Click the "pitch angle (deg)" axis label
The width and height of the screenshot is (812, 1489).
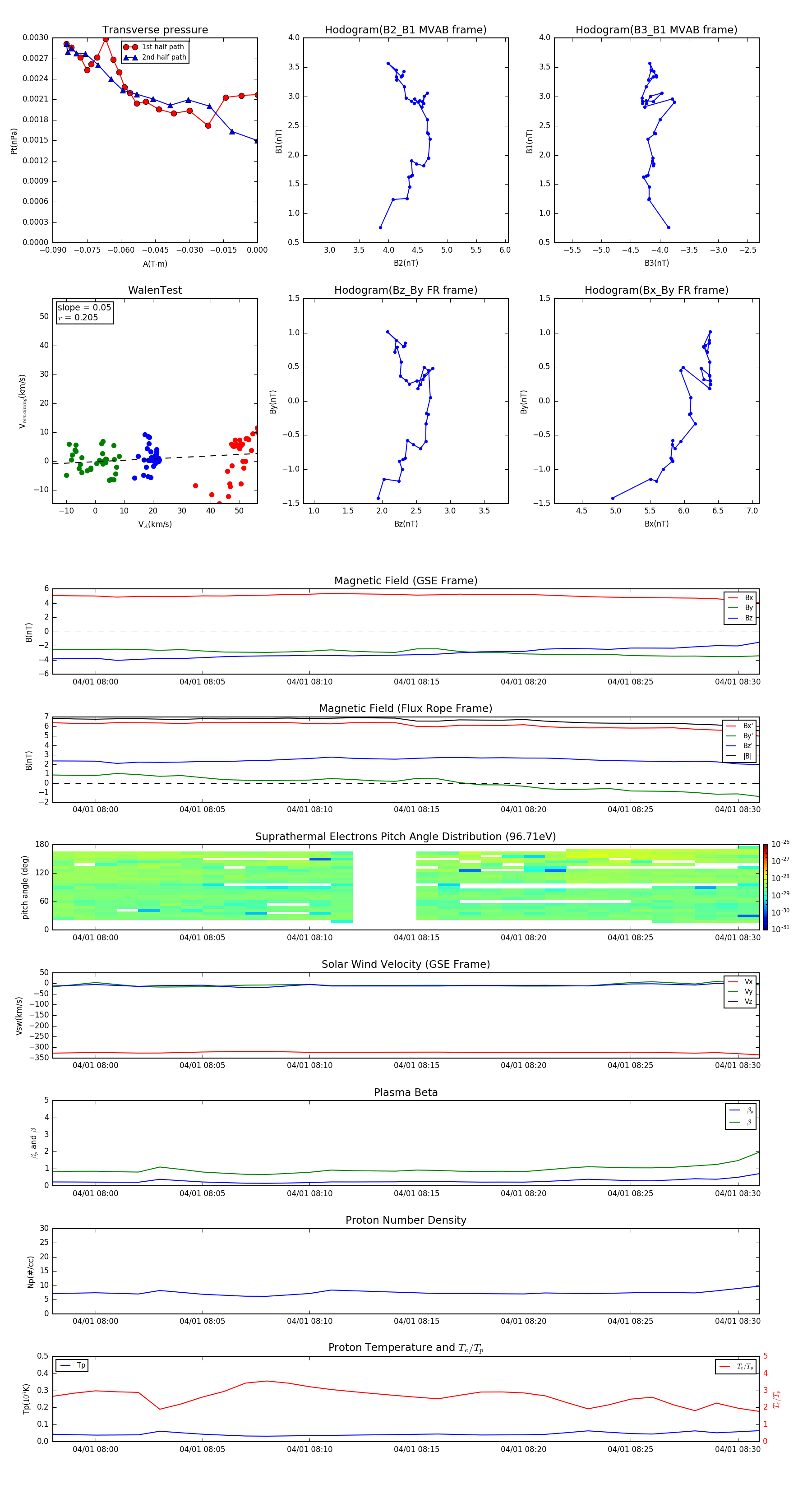pos(25,887)
